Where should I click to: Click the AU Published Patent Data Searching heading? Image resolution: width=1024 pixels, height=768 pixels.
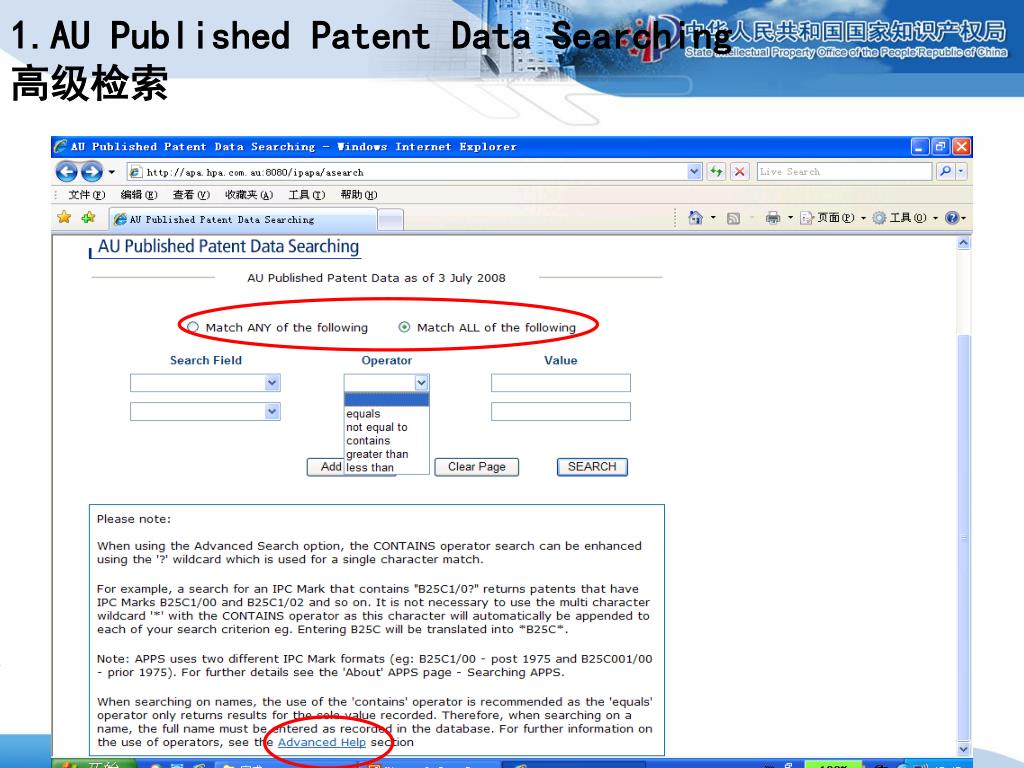tap(229, 246)
